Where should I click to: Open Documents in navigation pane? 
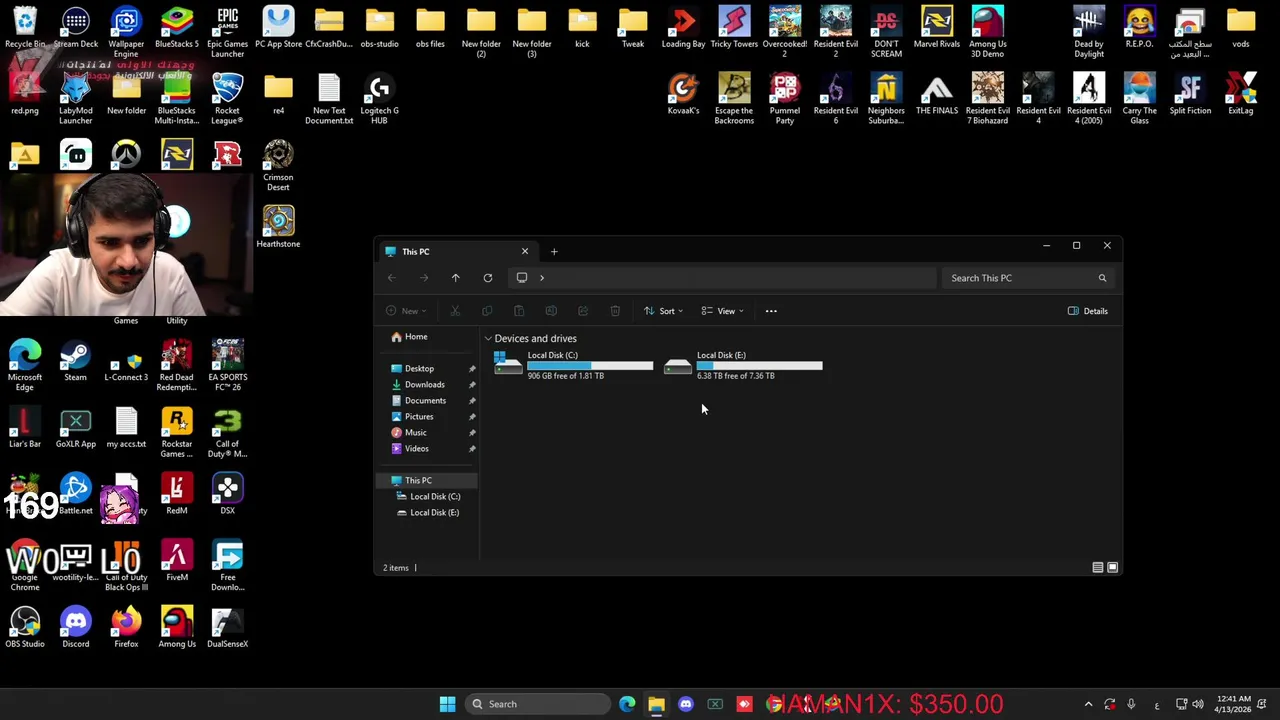[x=425, y=401]
